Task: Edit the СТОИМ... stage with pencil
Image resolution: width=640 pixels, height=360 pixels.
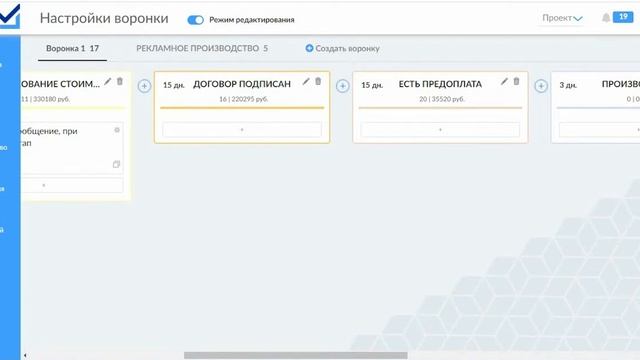Action: coord(107,82)
